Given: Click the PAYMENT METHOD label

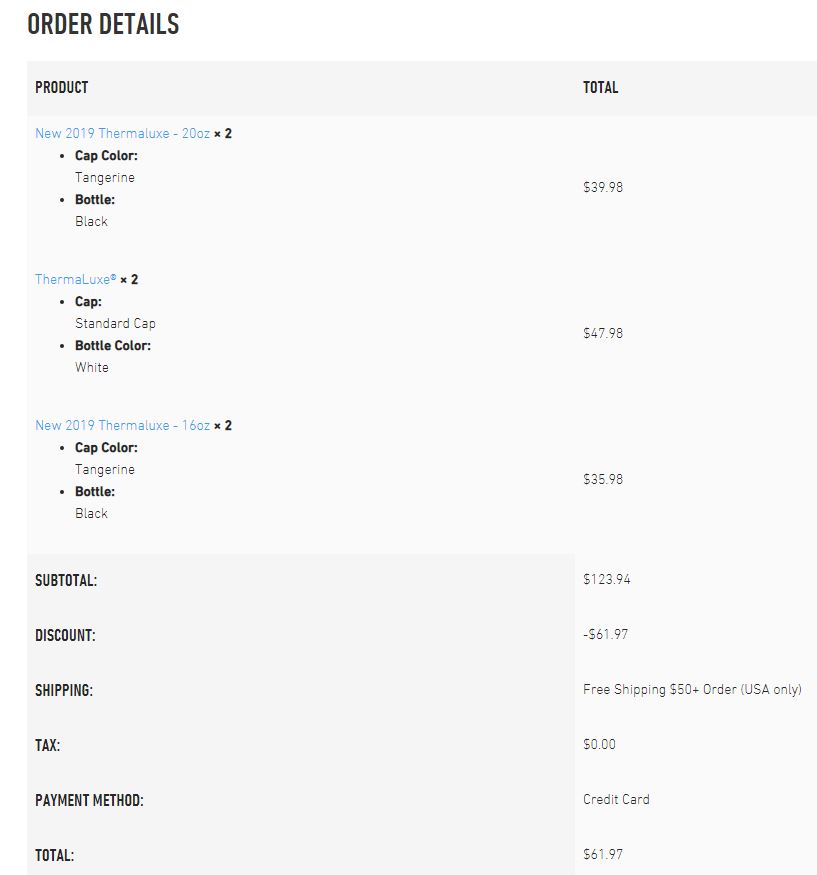Looking at the screenshot, I should click(x=89, y=800).
